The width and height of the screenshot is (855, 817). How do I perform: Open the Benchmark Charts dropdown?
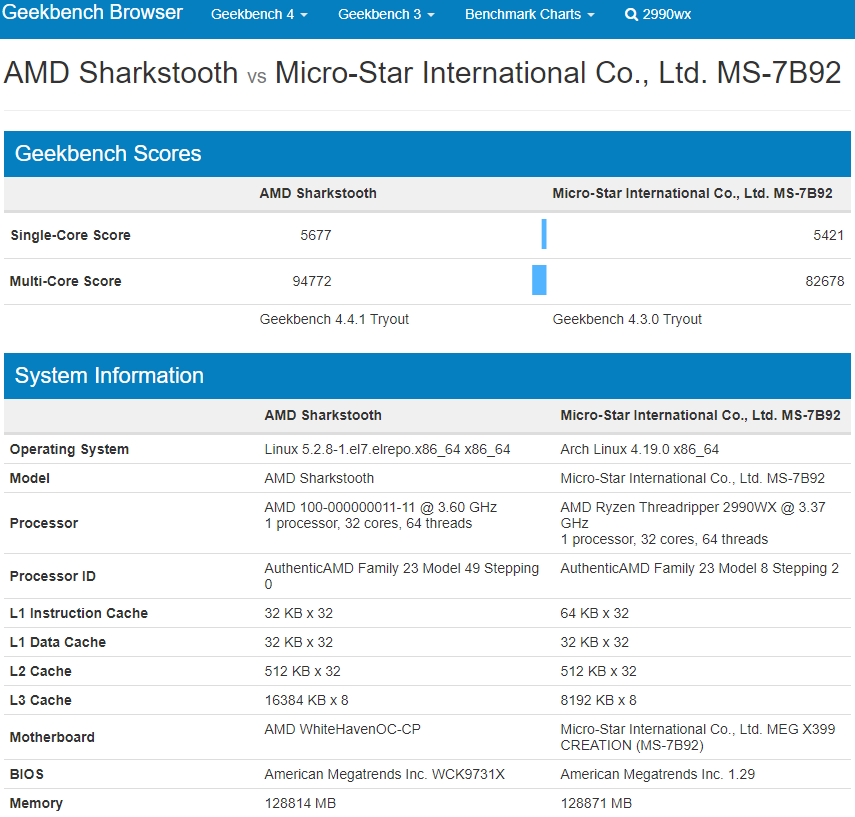pos(529,15)
